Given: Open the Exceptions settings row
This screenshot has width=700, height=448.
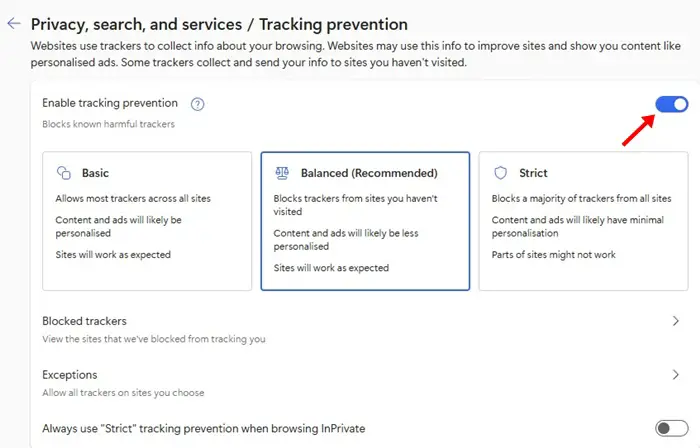Looking at the screenshot, I should (362, 383).
